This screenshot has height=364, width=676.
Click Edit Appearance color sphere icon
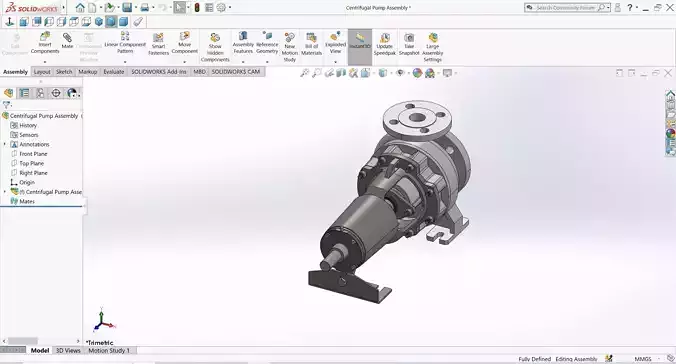coord(417,73)
